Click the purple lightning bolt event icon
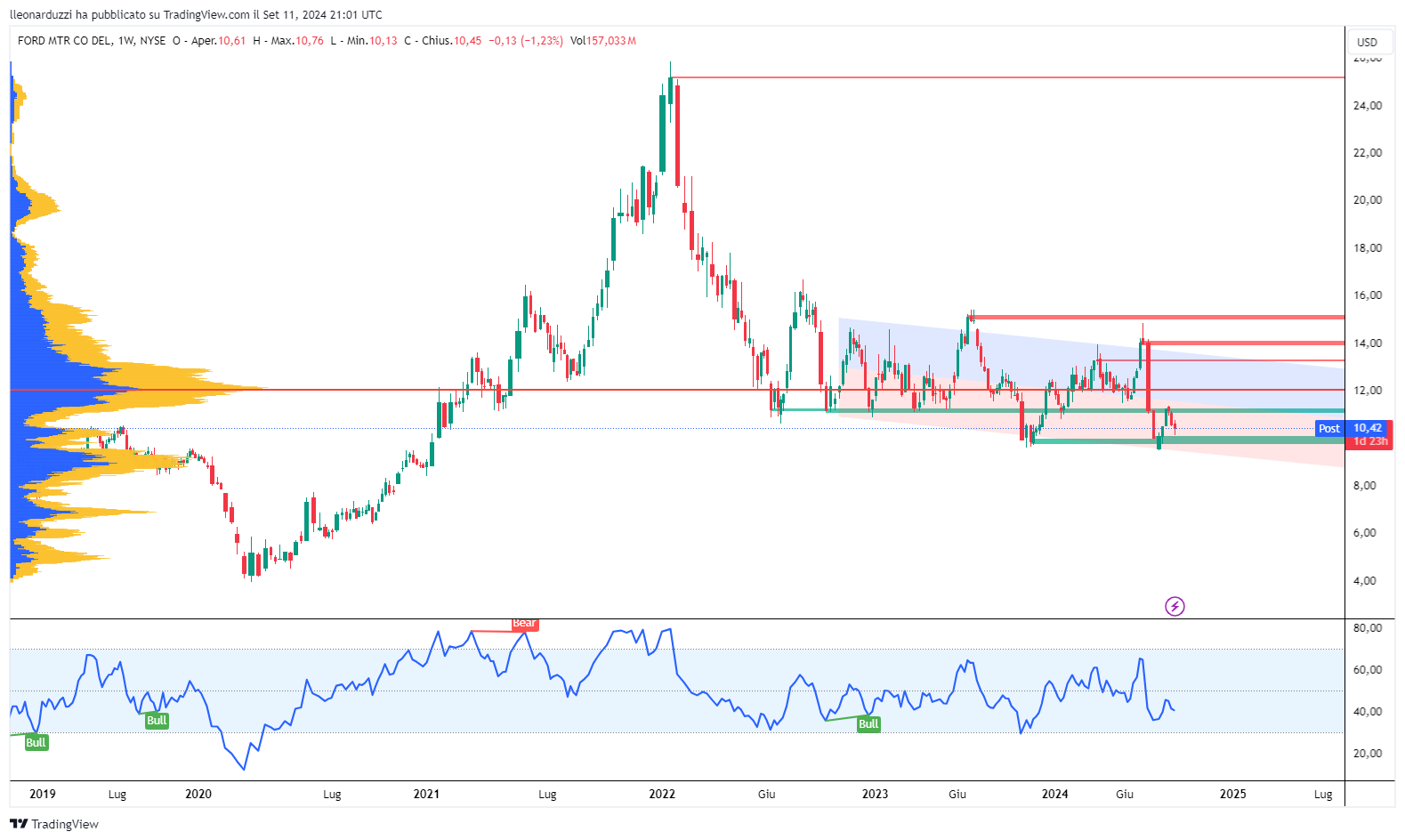Screen dimensions: 1405x840 point(1175,607)
